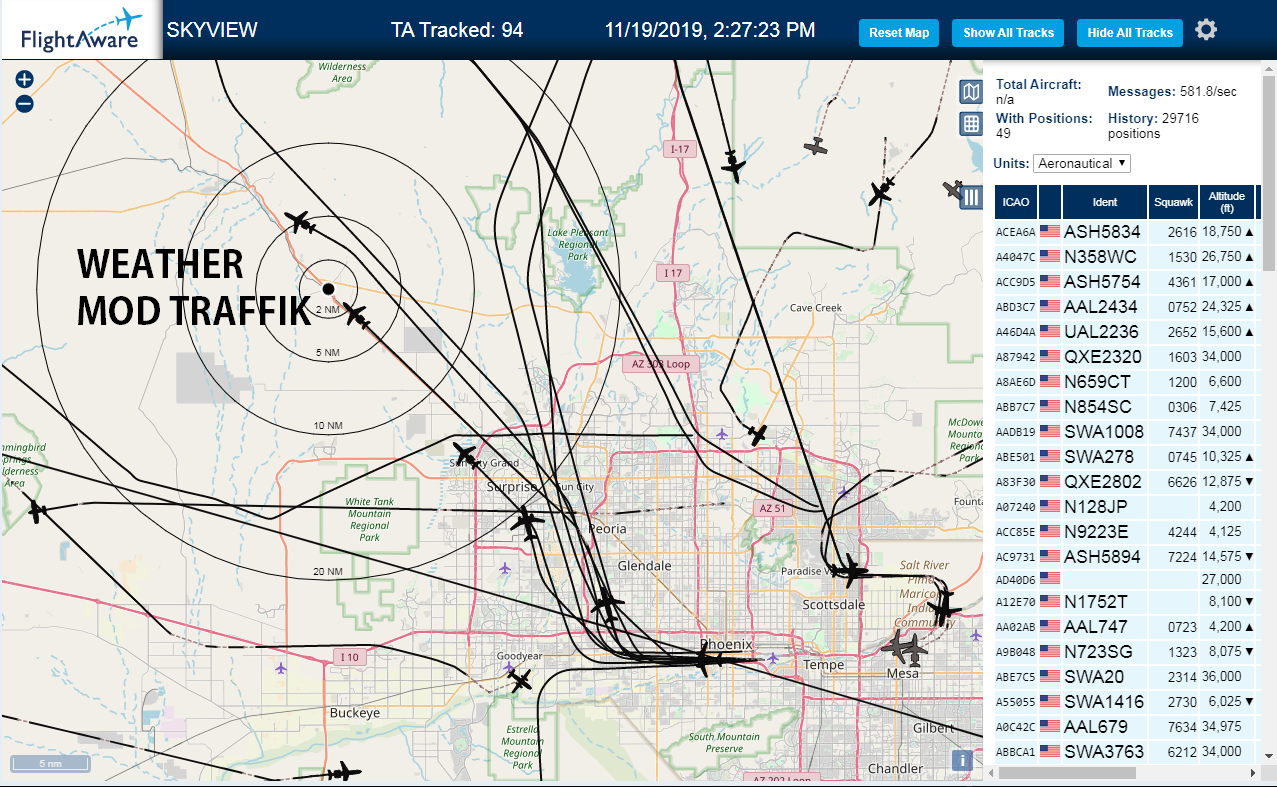Select the QXE2320 table row
This screenshot has height=787, width=1277.
click(1126, 356)
